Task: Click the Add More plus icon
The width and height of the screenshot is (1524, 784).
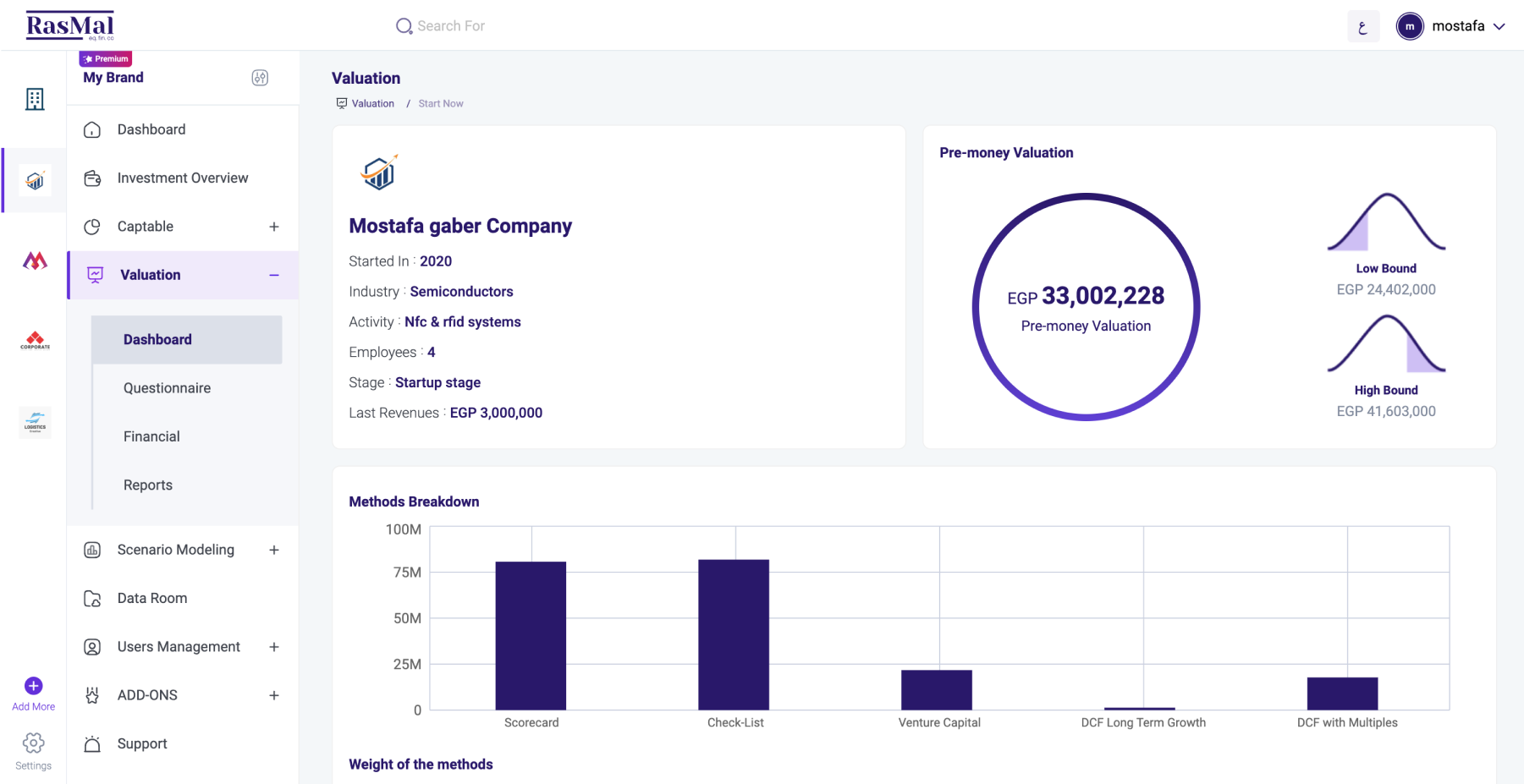Action: click(x=34, y=686)
